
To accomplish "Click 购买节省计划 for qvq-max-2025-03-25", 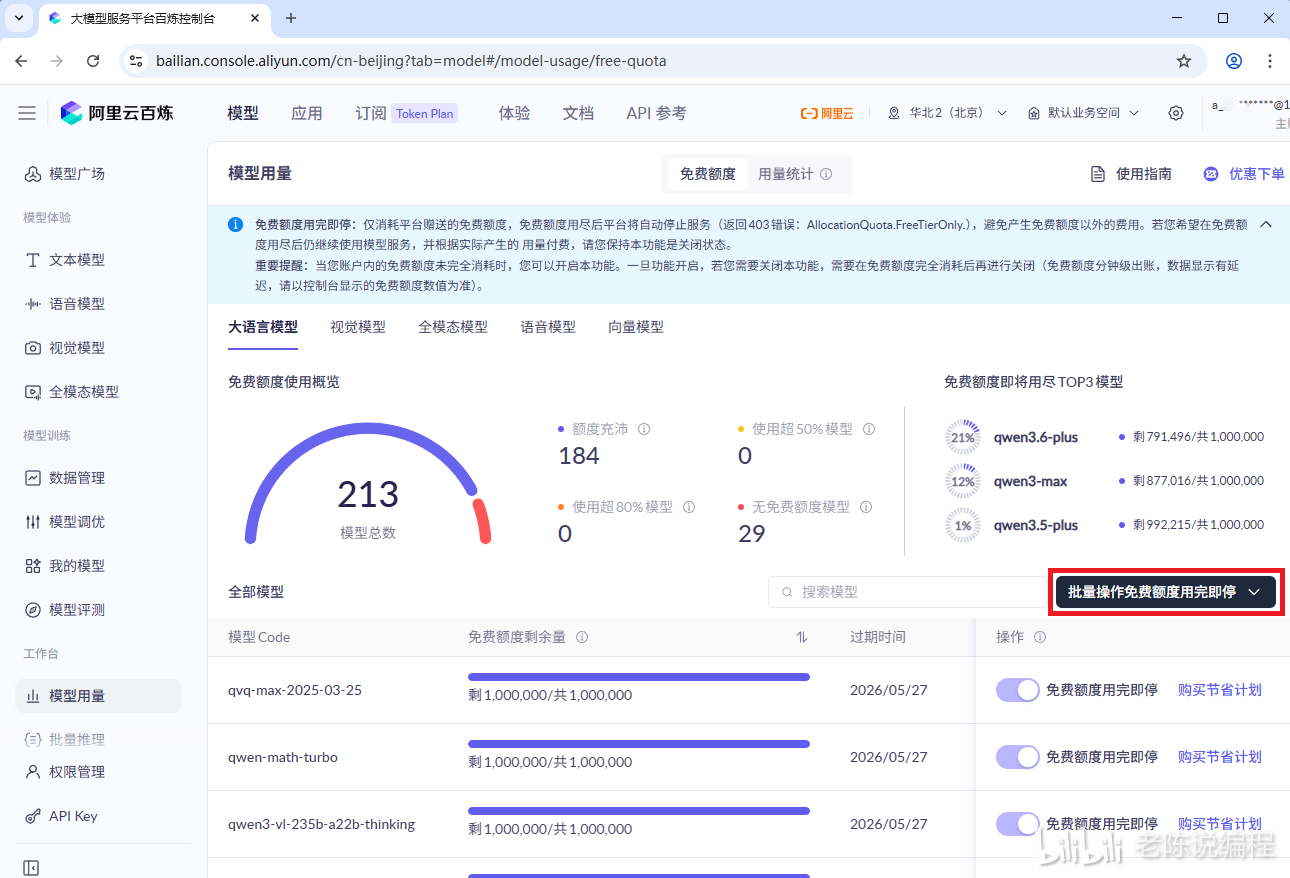I will coord(1220,690).
